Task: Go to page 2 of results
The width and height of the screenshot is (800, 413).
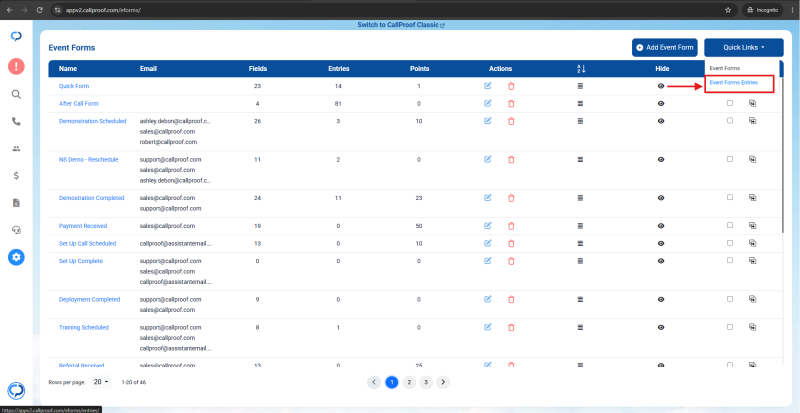Action: 409,382
